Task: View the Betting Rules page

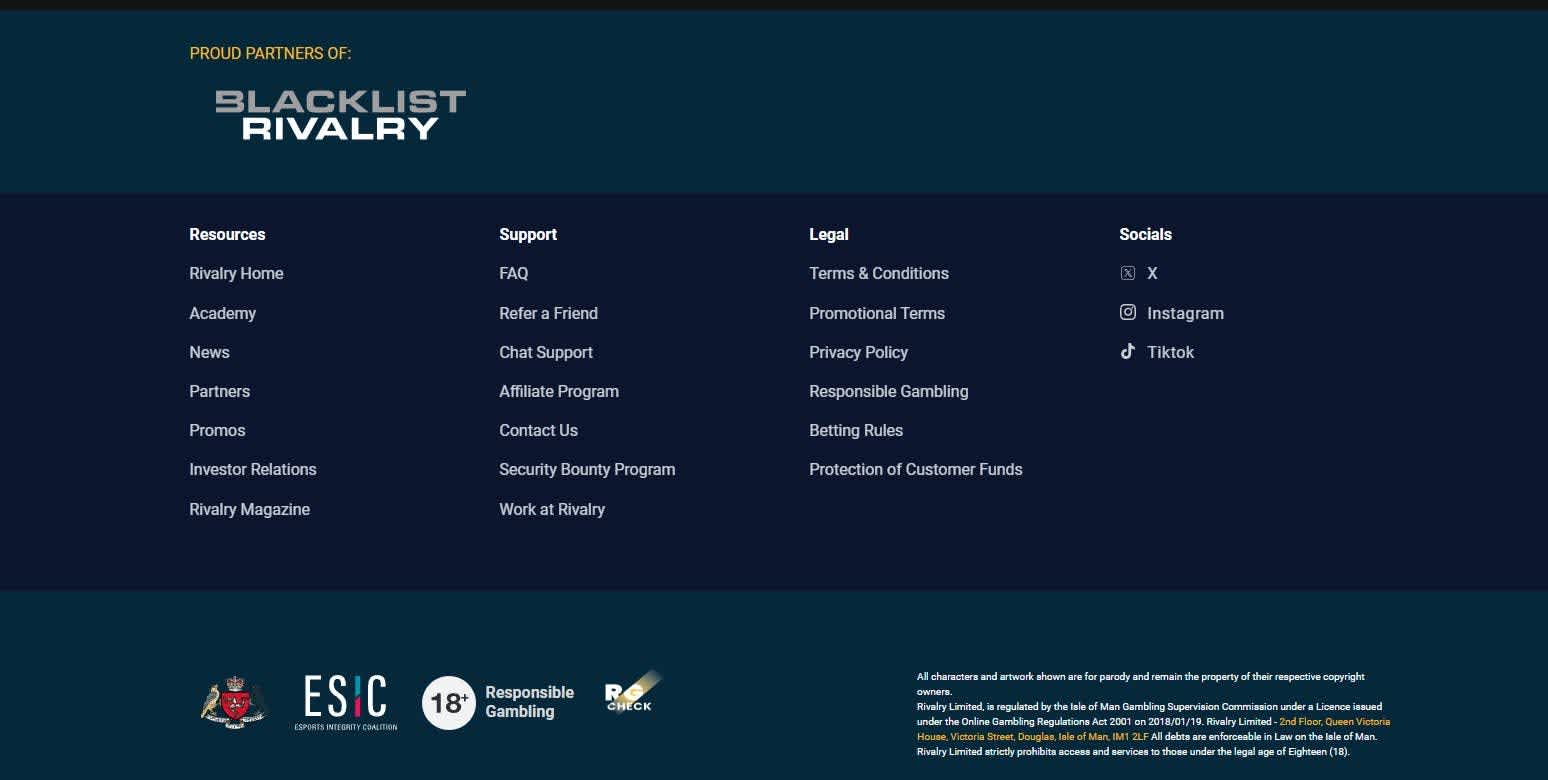Action: point(856,430)
